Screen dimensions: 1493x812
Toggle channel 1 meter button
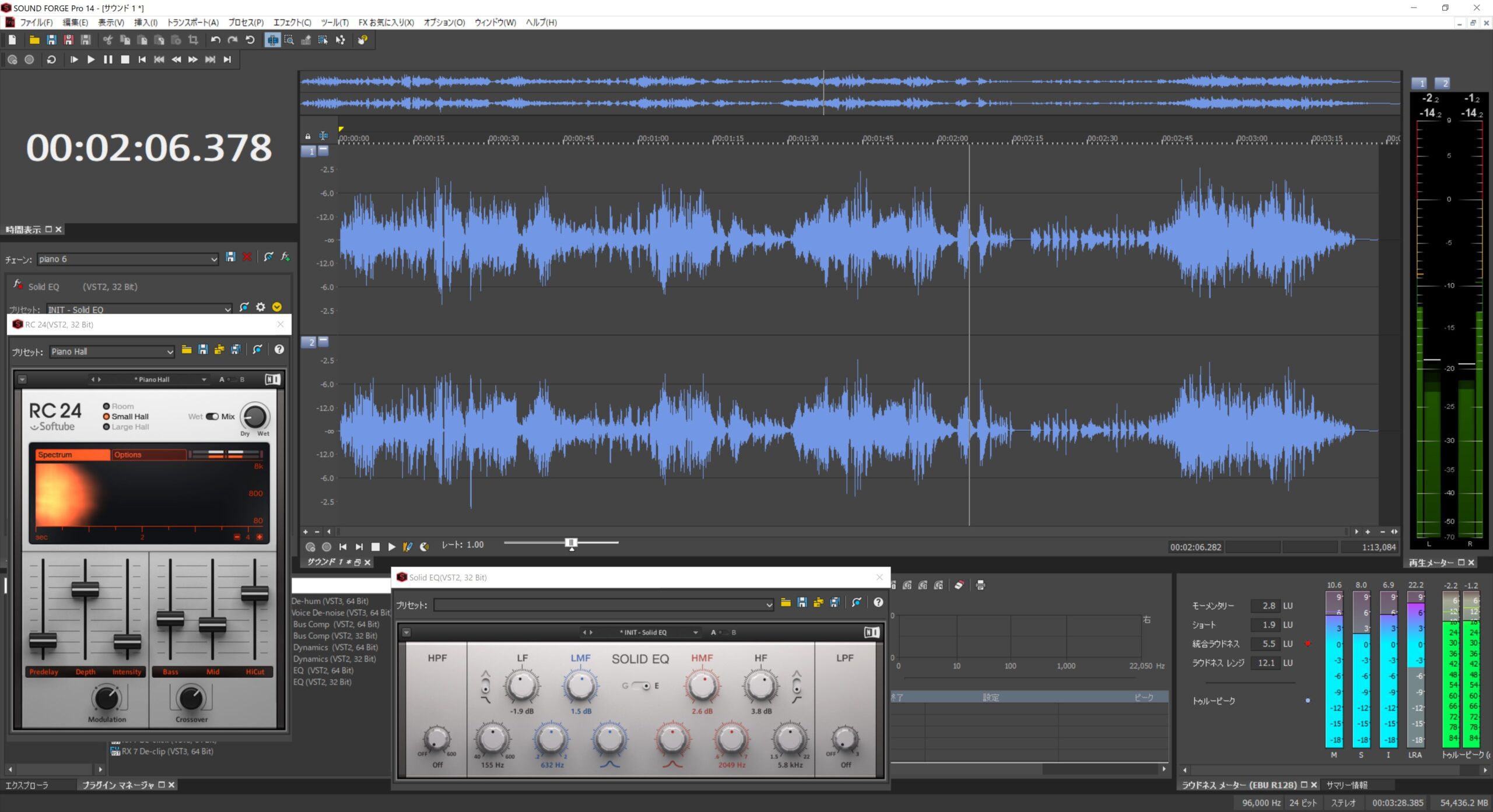click(1419, 83)
